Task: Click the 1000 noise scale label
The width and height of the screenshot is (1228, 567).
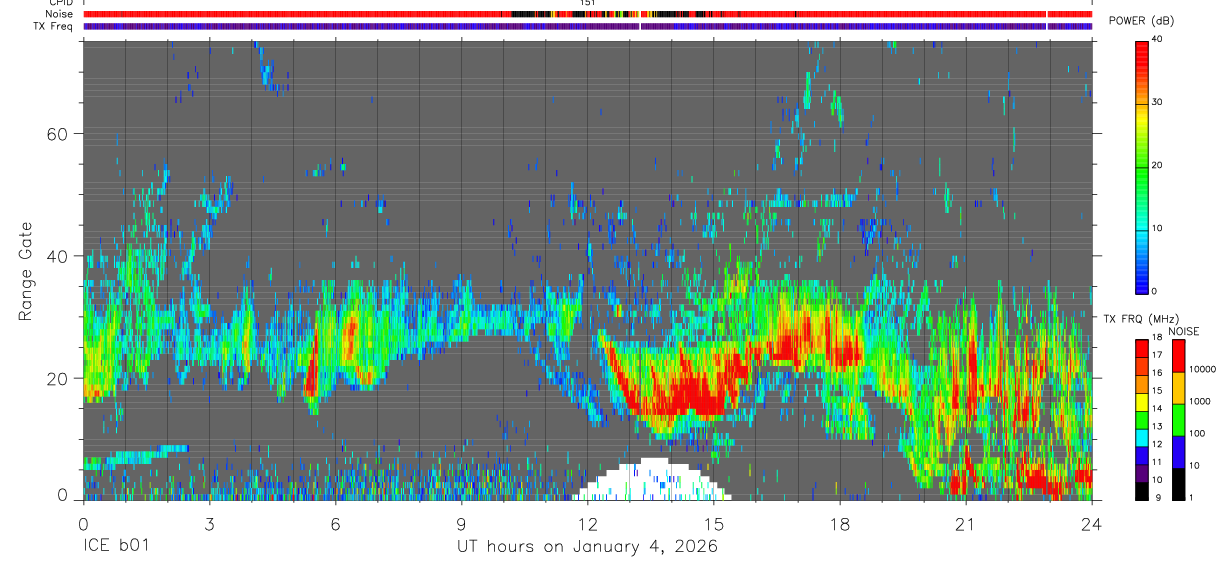Action: [x=1201, y=400]
